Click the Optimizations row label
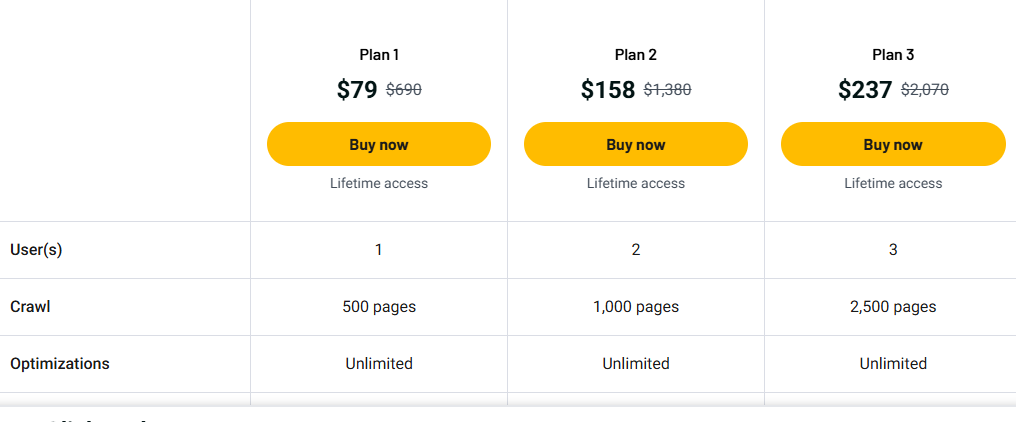Screen dimensions: 1016x422 tap(60, 364)
